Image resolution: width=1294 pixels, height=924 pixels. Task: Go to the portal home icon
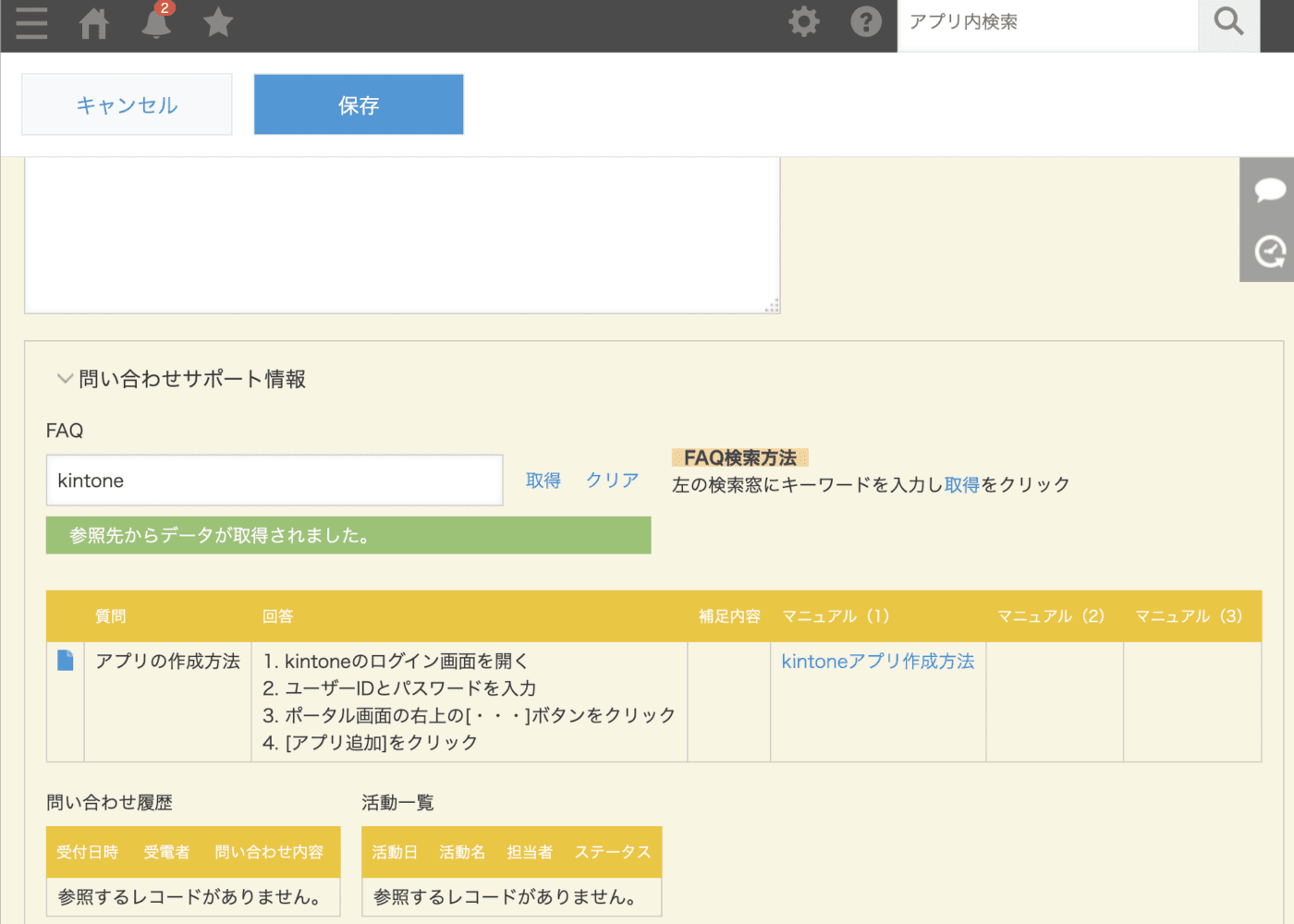pyautogui.click(x=94, y=22)
